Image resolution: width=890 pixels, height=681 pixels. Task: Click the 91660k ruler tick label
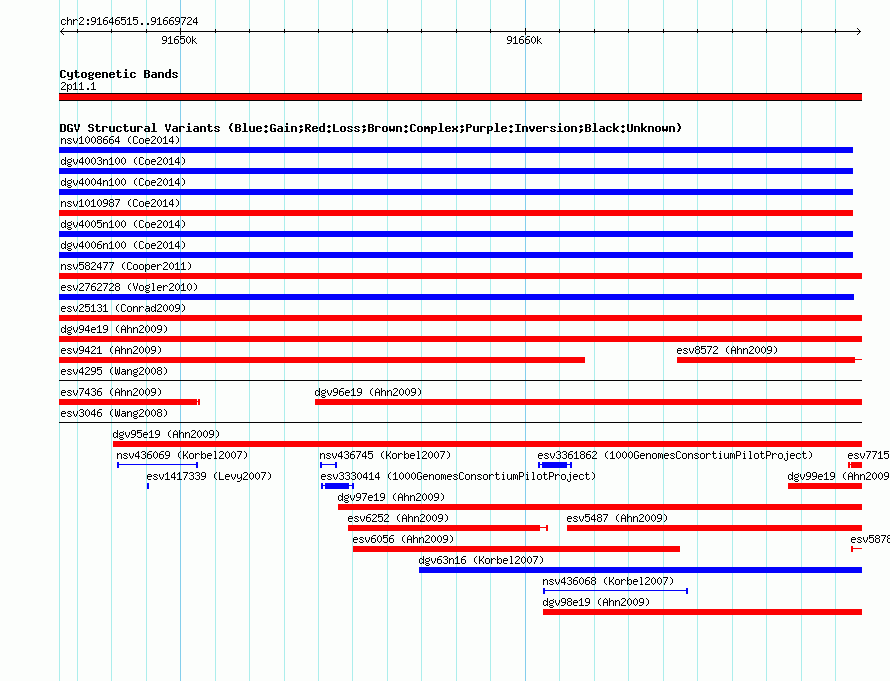(x=524, y=40)
